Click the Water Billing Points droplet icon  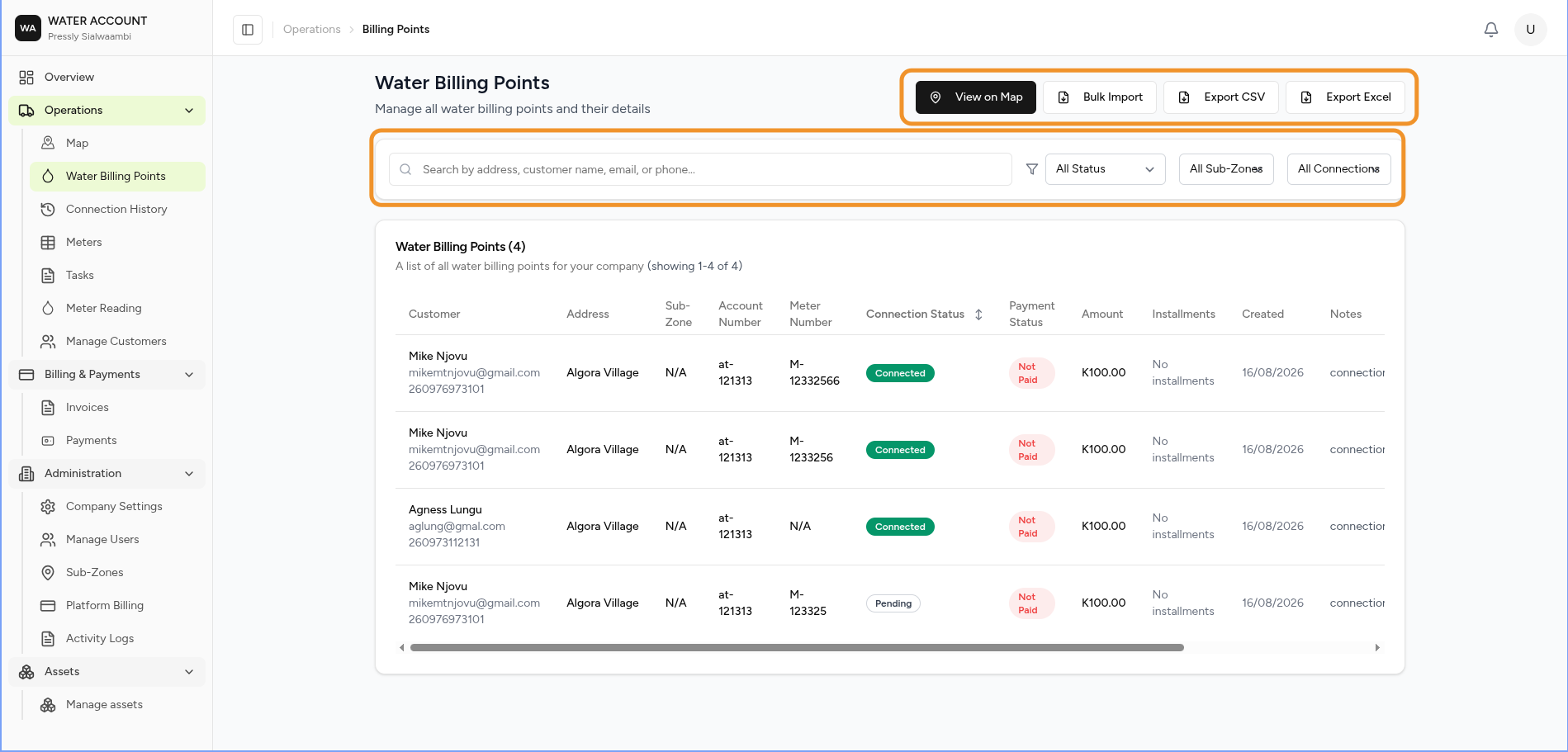click(48, 176)
